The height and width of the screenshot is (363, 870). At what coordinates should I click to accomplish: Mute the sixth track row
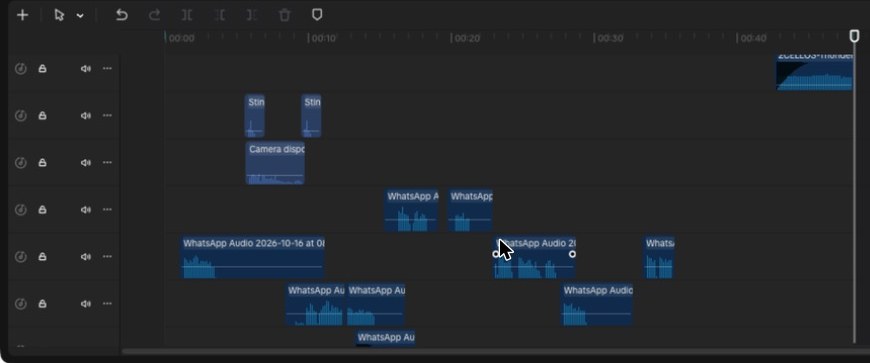coord(85,304)
